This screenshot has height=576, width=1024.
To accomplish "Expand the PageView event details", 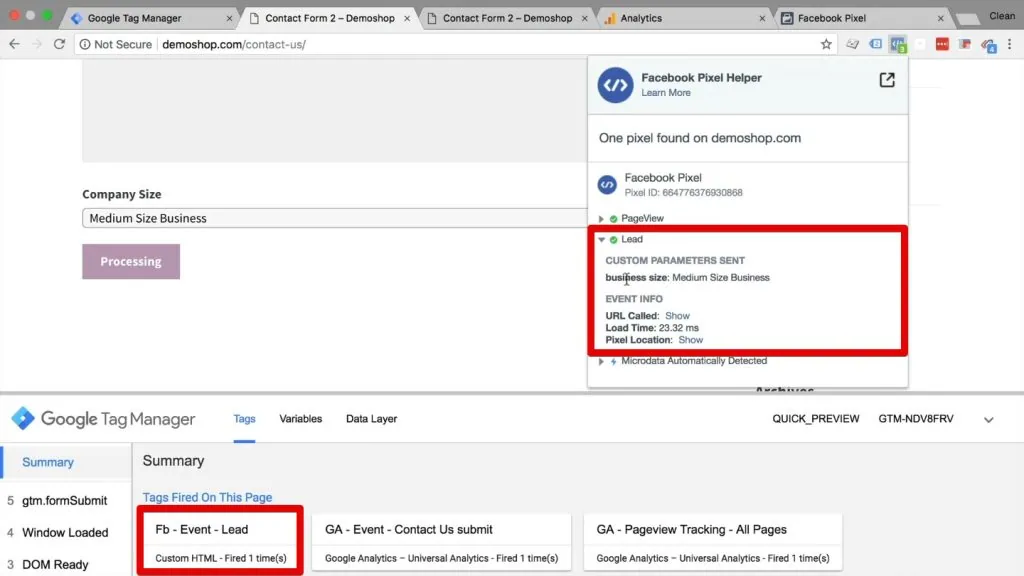I will click(x=601, y=218).
